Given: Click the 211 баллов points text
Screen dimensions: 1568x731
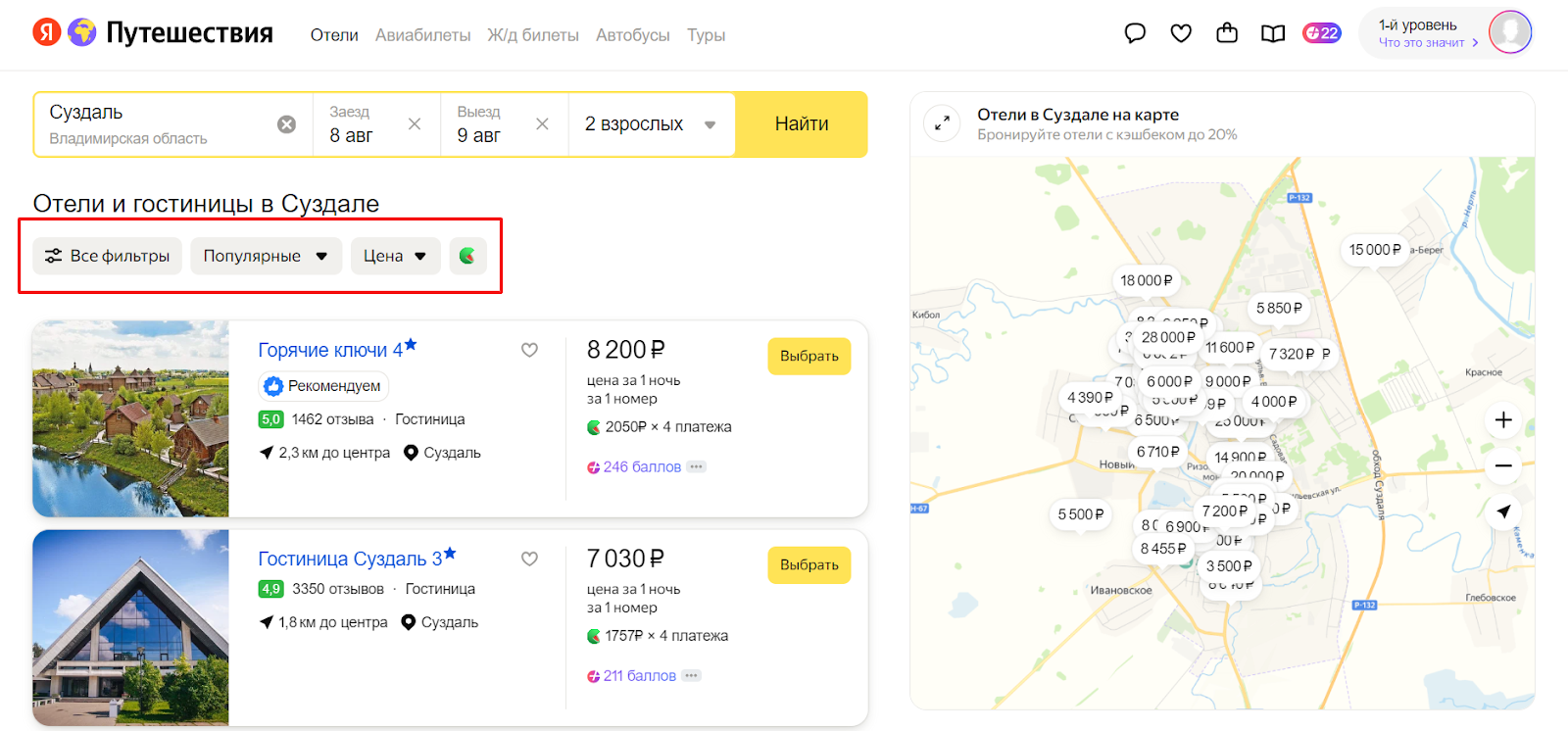Looking at the screenshot, I should pyautogui.click(x=640, y=675).
